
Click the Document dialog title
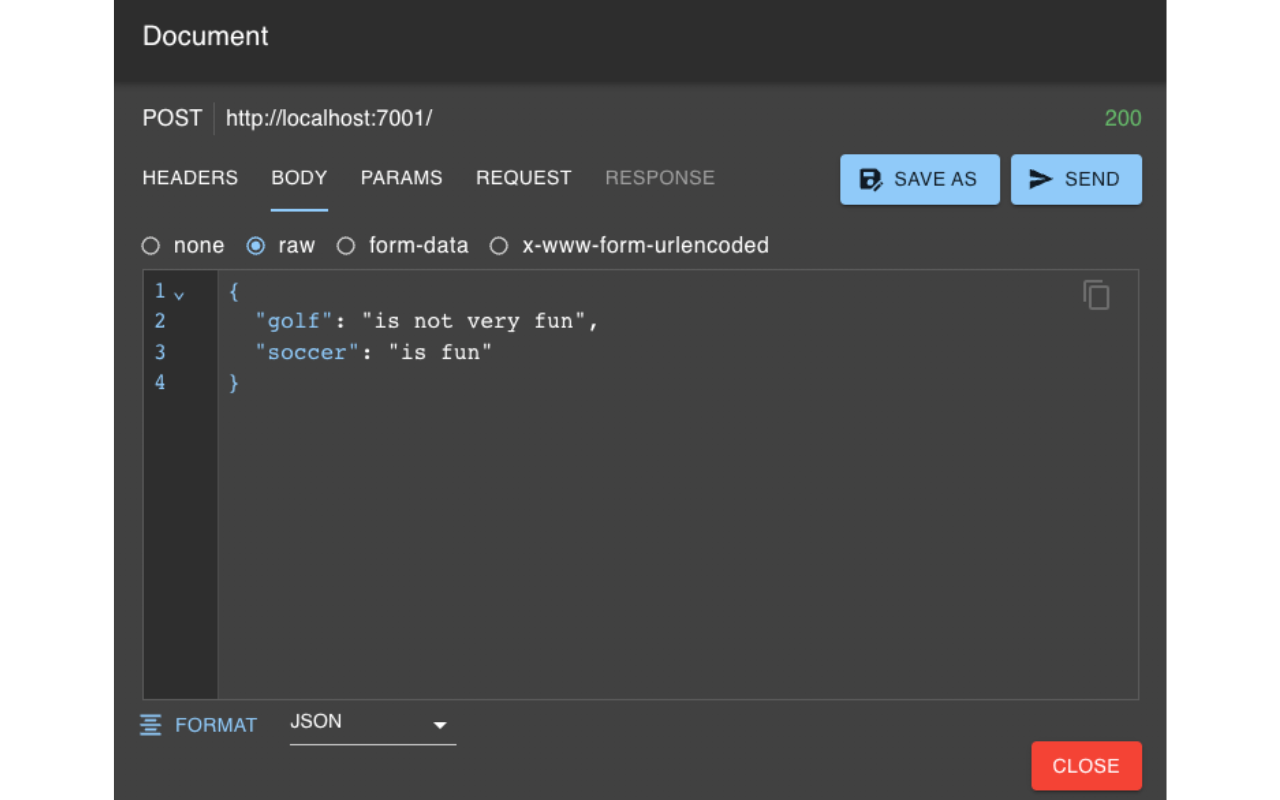tap(205, 36)
